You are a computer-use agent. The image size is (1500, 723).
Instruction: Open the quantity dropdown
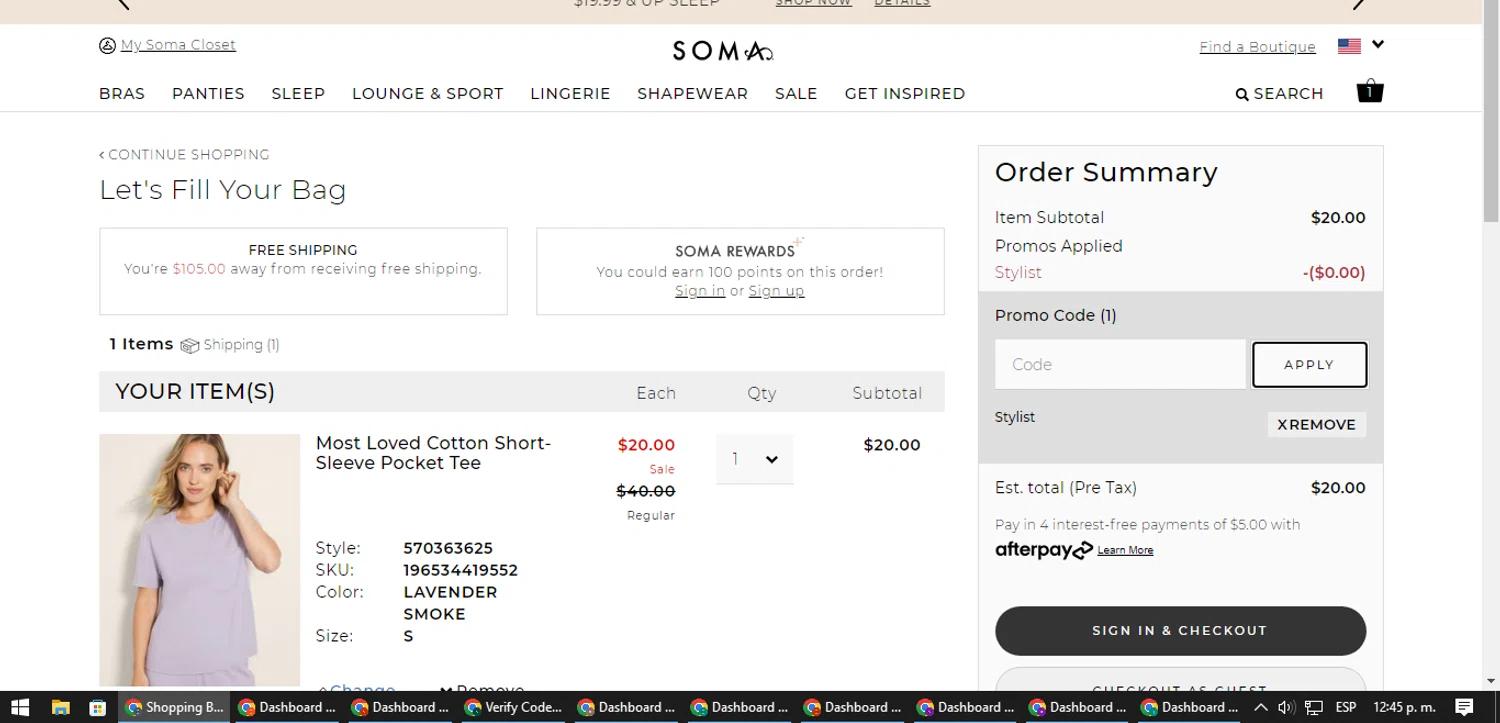pyautogui.click(x=754, y=459)
